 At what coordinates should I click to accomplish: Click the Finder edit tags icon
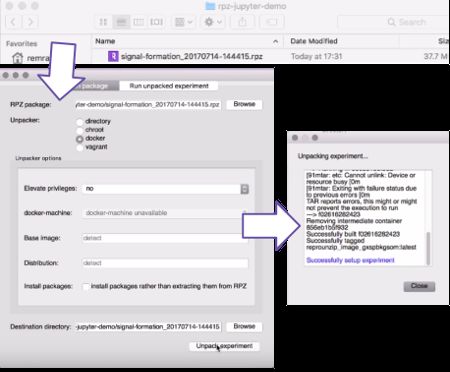pos(272,22)
